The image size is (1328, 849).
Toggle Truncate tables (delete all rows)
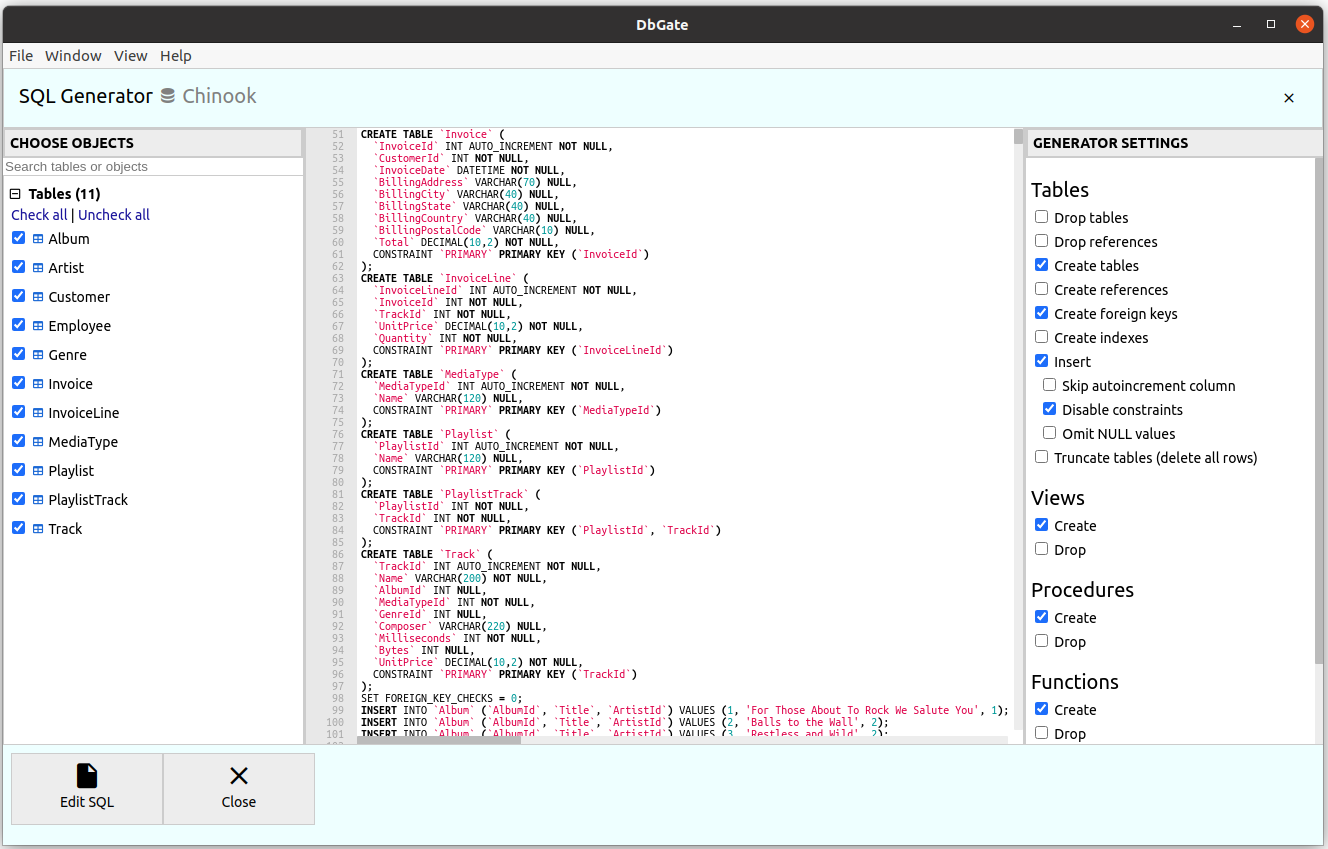point(1041,457)
